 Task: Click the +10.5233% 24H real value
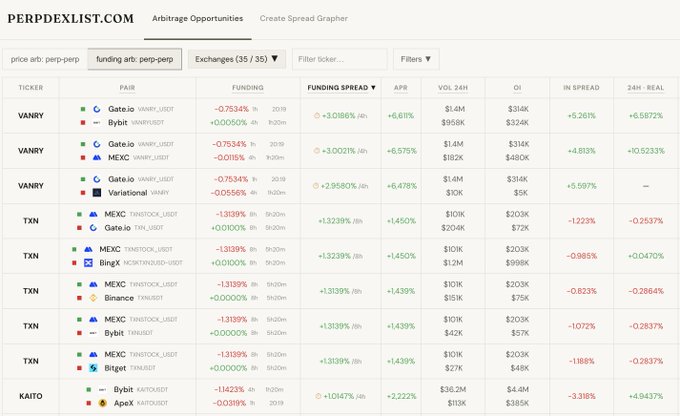pyautogui.click(x=646, y=151)
